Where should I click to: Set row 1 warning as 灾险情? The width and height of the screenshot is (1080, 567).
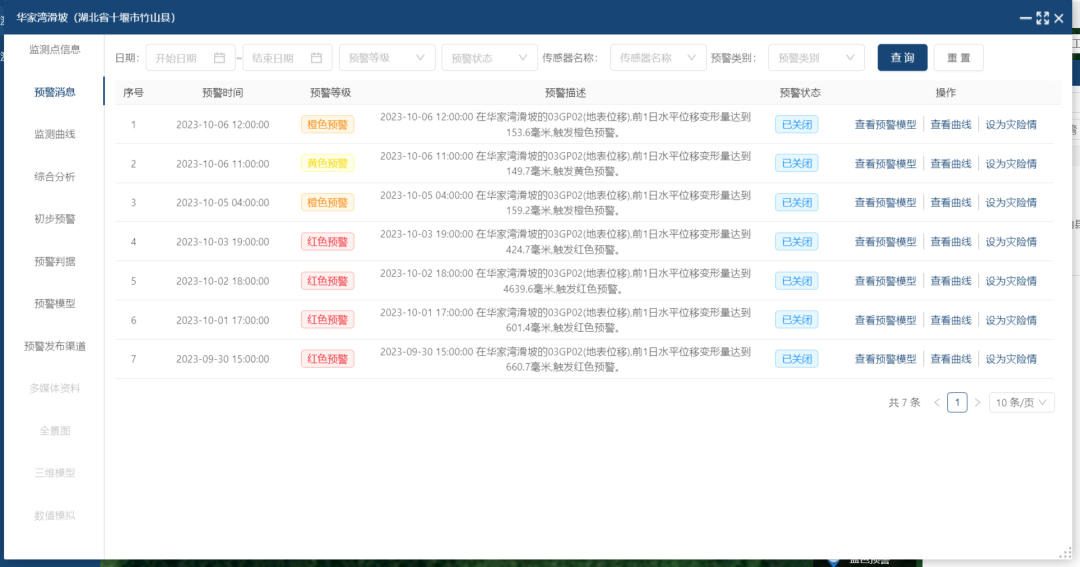1011,125
